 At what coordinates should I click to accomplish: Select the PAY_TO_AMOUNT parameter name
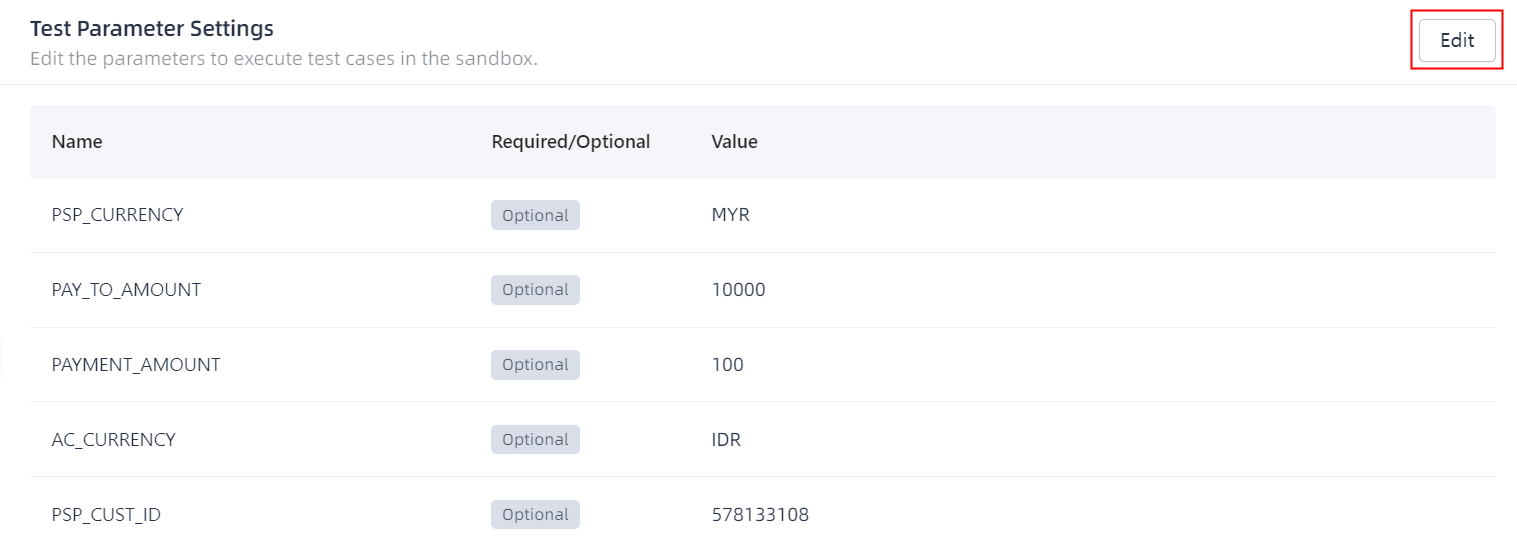[126, 290]
